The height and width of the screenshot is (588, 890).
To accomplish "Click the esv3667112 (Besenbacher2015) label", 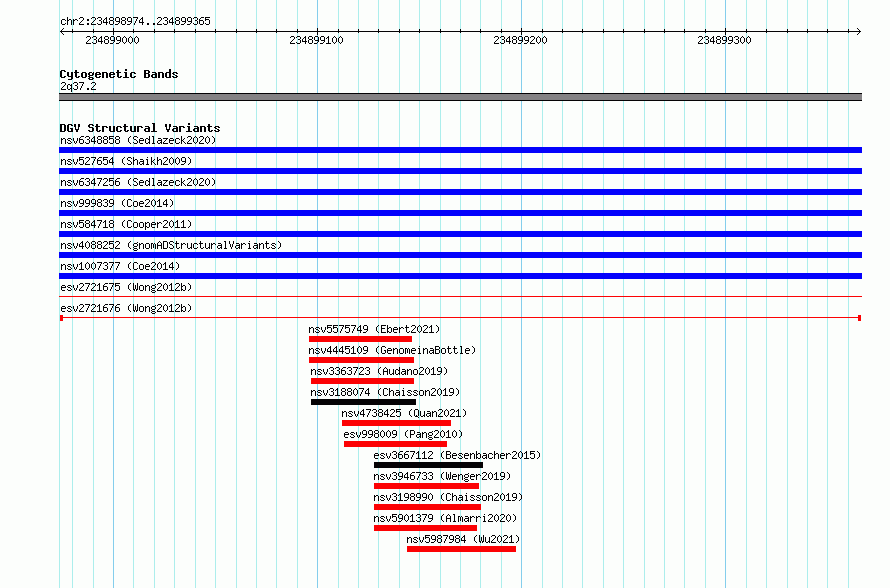I will (x=457, y=455).
